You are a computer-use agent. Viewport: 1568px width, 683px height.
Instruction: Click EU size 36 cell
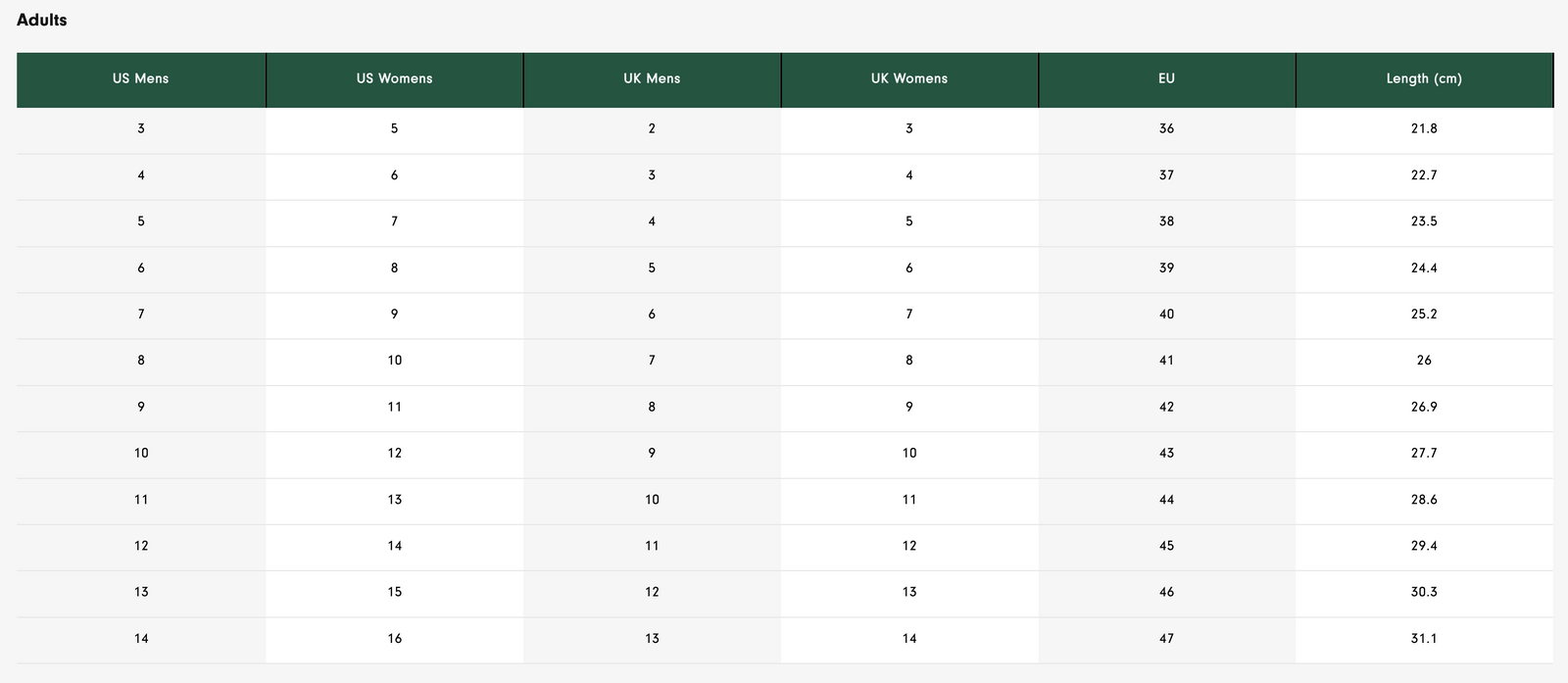point(1166,129)
